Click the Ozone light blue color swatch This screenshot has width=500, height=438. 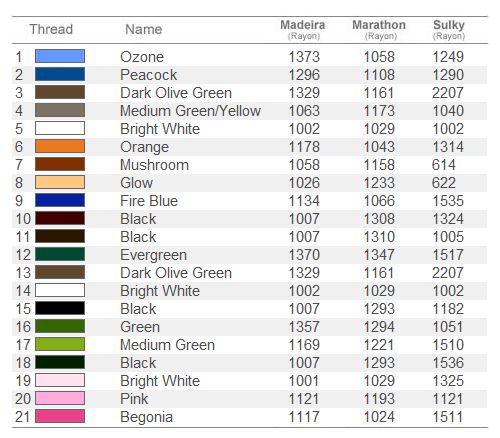[60, 56]
